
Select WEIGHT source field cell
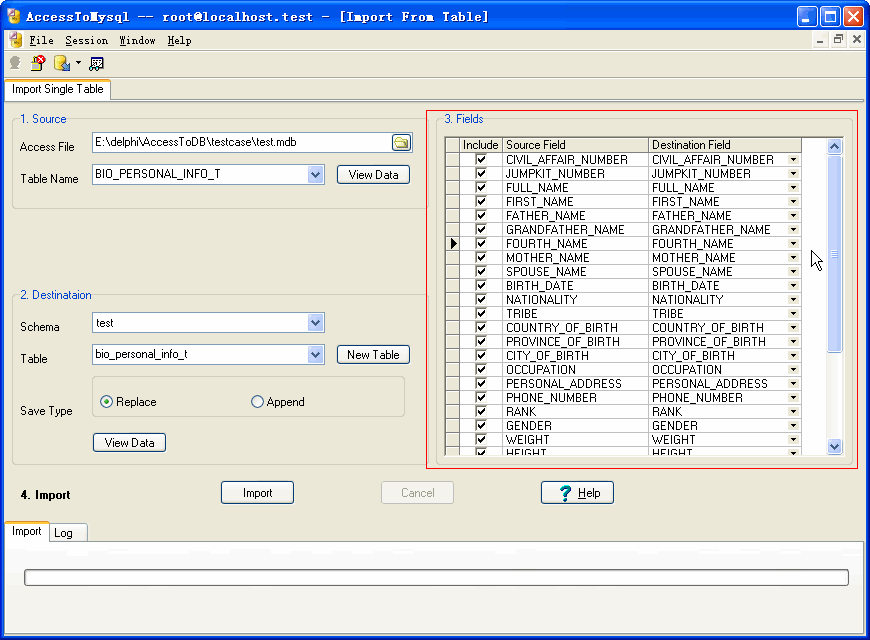[x=575, y=440]
